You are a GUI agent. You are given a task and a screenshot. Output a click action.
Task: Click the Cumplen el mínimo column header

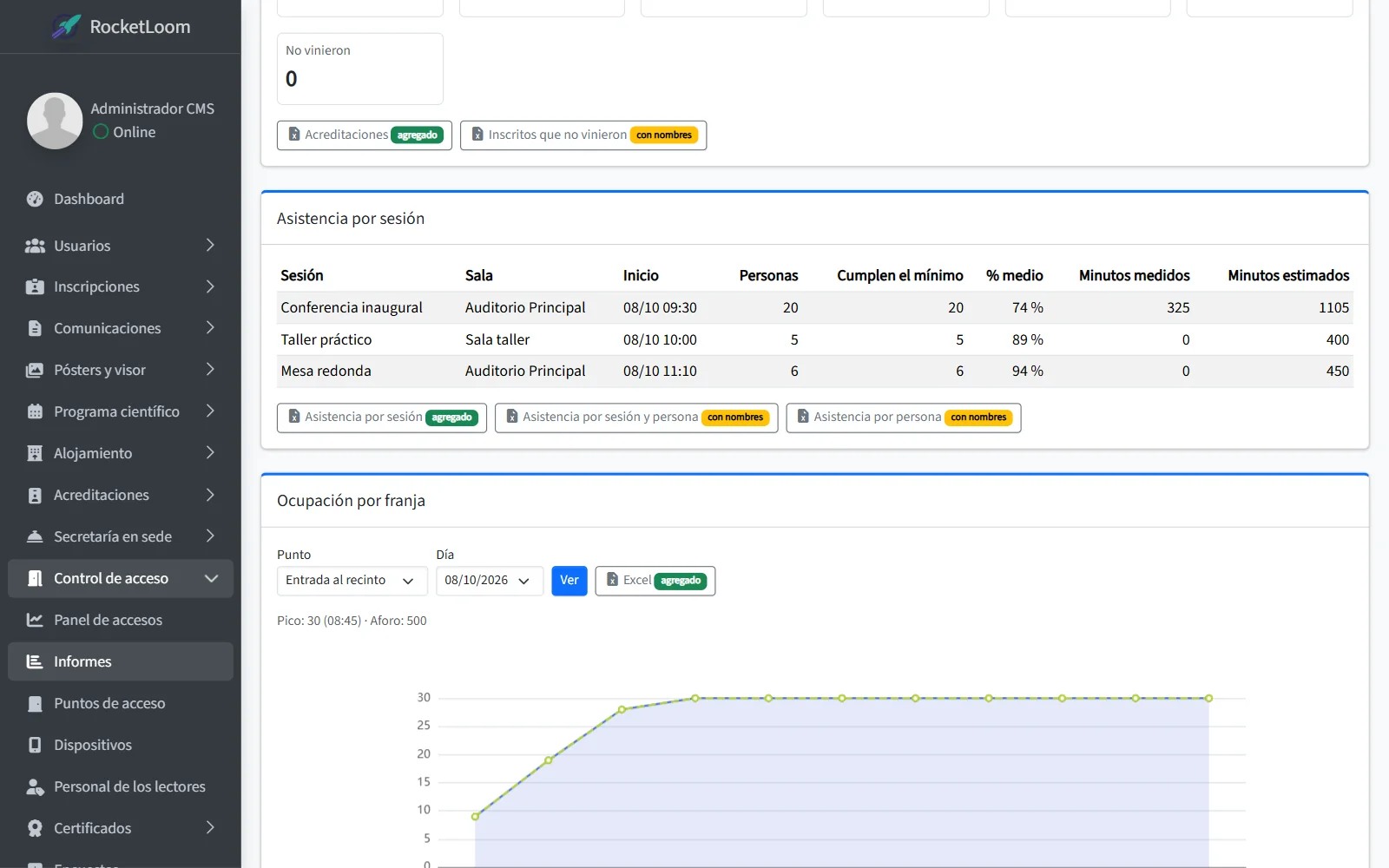tap(900, 275)
